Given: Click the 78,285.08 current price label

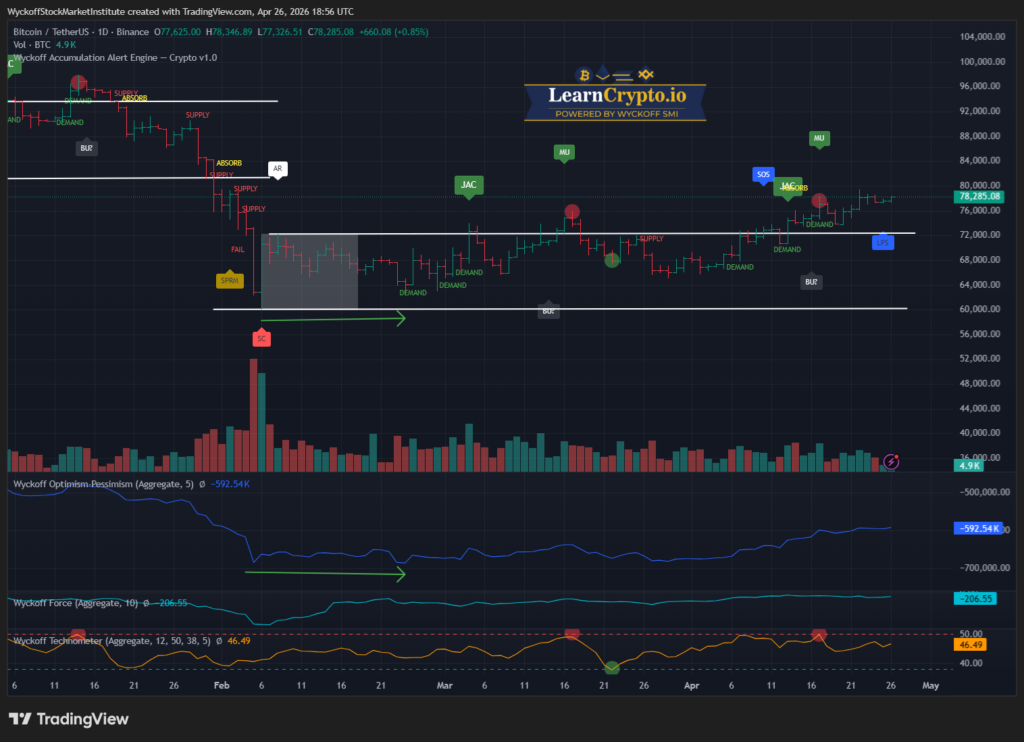Looking at the screenshot, I should click(980, 197).
